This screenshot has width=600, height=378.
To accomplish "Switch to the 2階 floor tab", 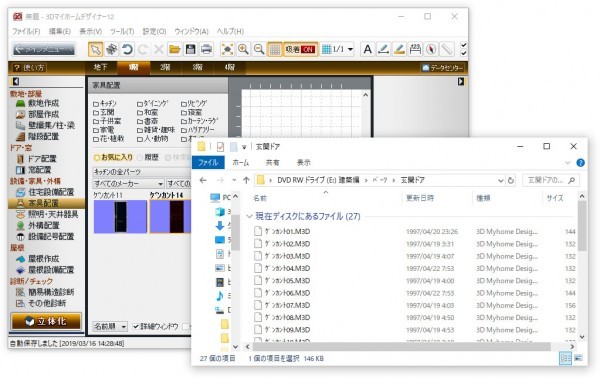I will (x=165, y=68).
